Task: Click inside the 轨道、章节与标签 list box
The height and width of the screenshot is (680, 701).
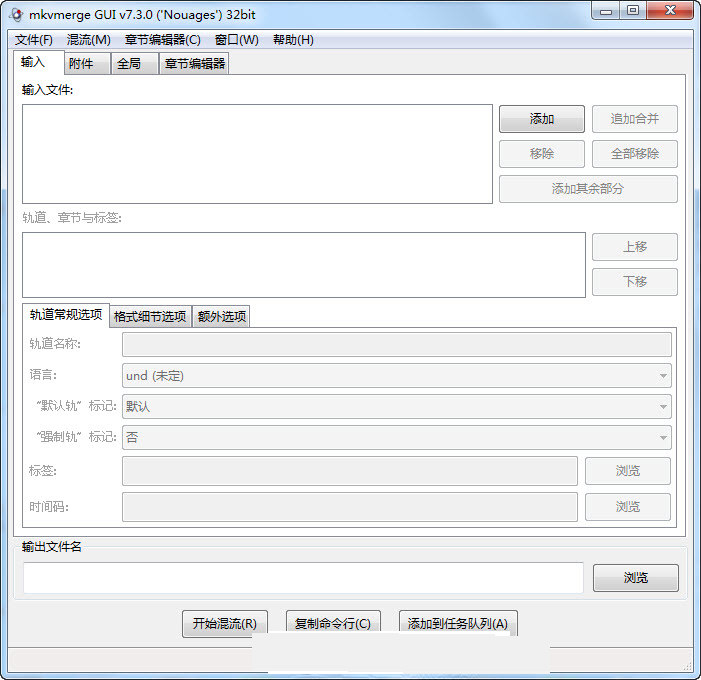Action: point(304,265)
